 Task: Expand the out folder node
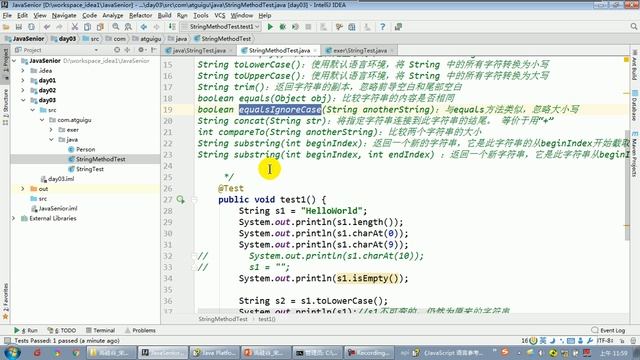23,189
